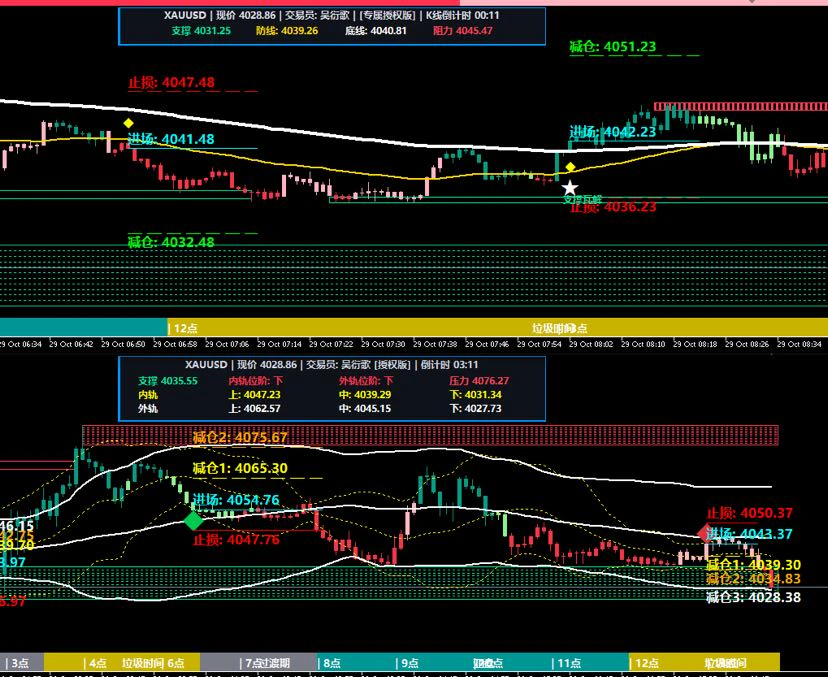The image size is (828, 677).
Task: Click the green diamond entry marker in the lower chart
Action: point(193,521)
